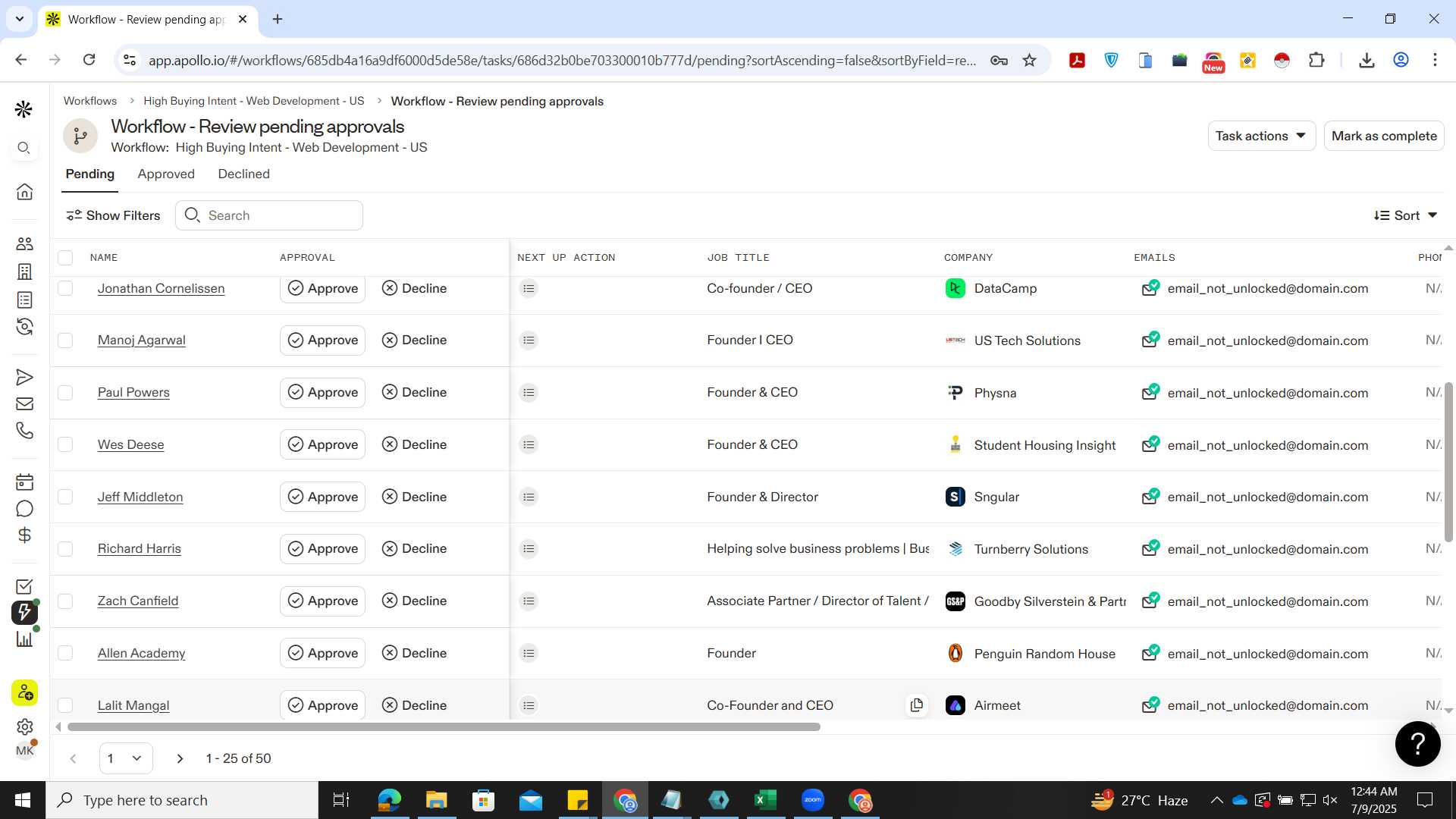The image size is (1456, 819).
Task: Open next up action icon for Jeff Middleton
Action: coord(529,497)
